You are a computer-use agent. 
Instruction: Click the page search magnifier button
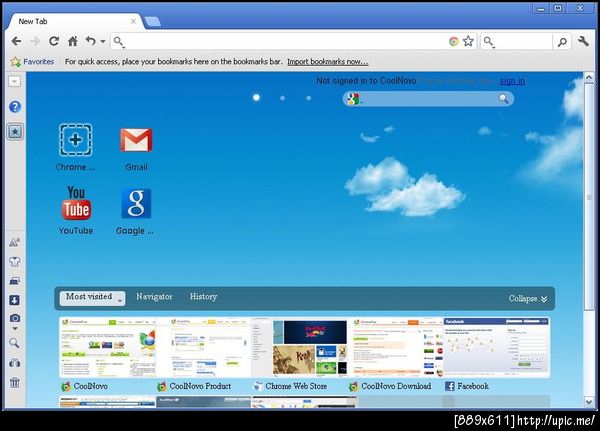(x=504, y=99)
